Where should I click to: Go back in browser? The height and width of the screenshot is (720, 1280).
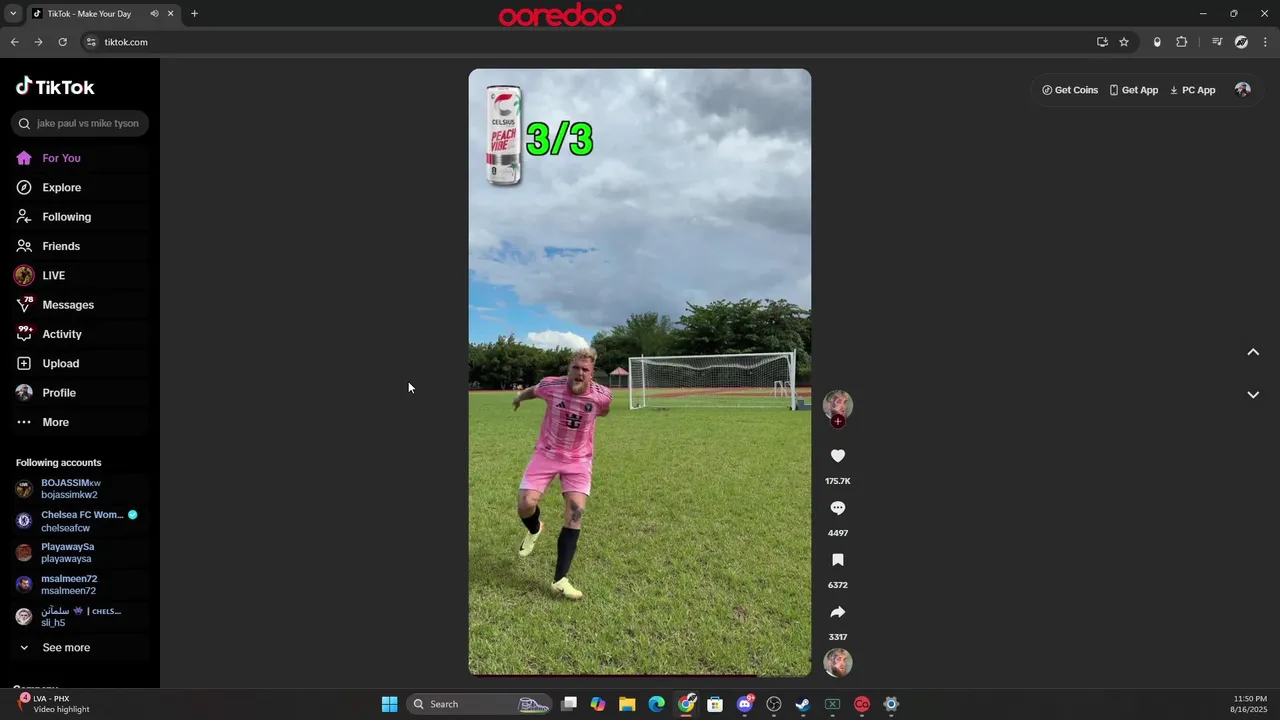(x=14, y=42)
